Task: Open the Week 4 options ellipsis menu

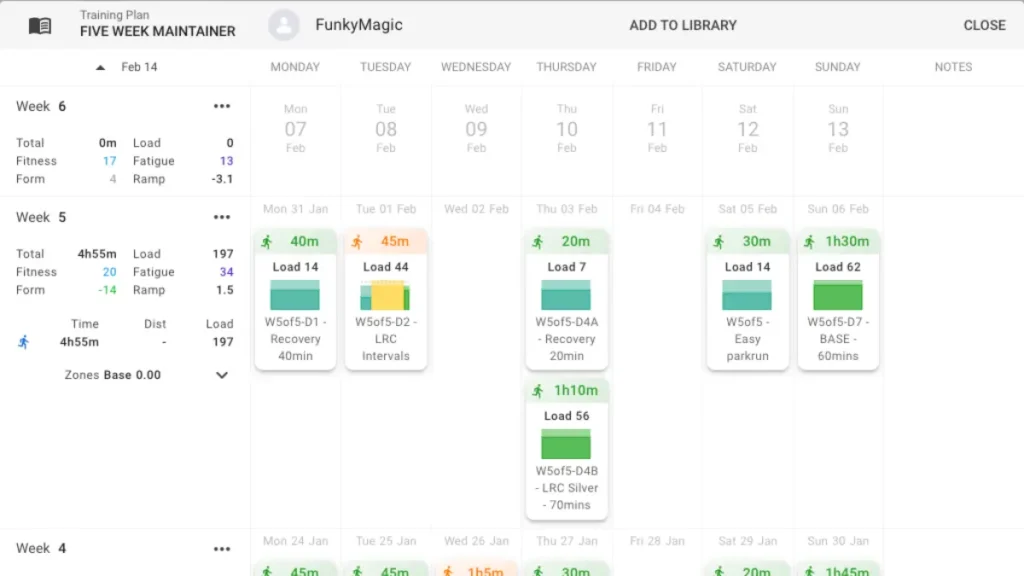Action: pyautogui.click(x=222, y=547)
